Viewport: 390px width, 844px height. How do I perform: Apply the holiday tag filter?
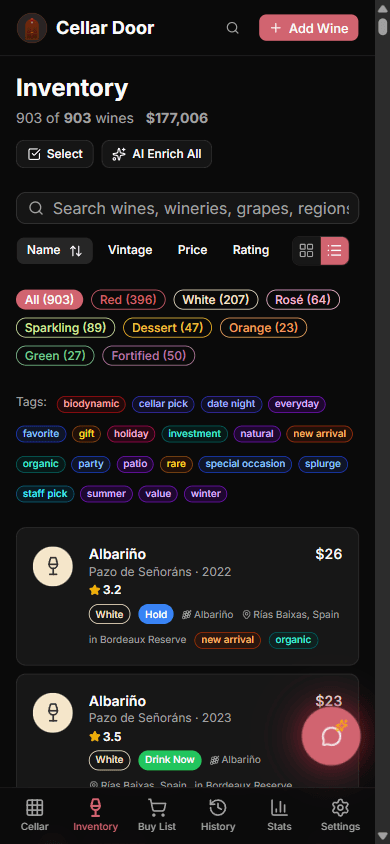(131, 433)
